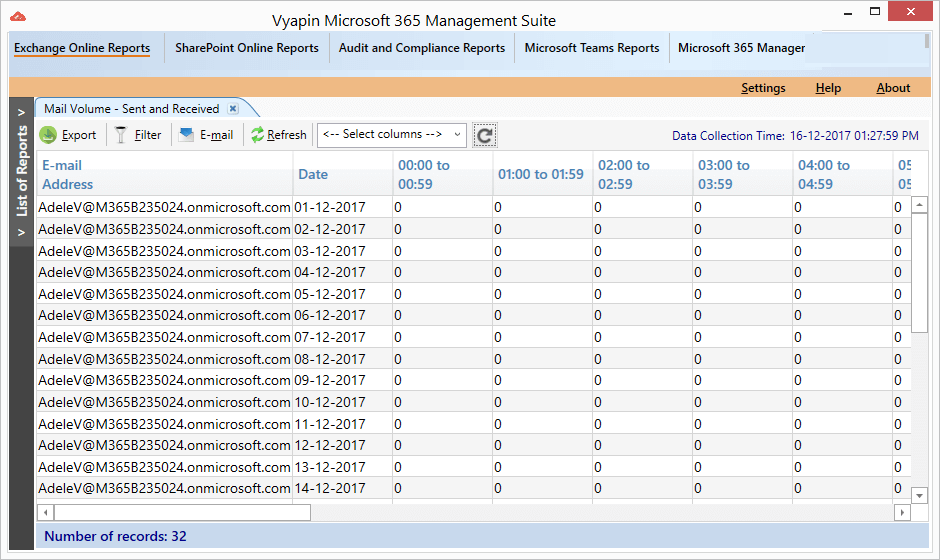Click the green Export icon

(48, 135)
